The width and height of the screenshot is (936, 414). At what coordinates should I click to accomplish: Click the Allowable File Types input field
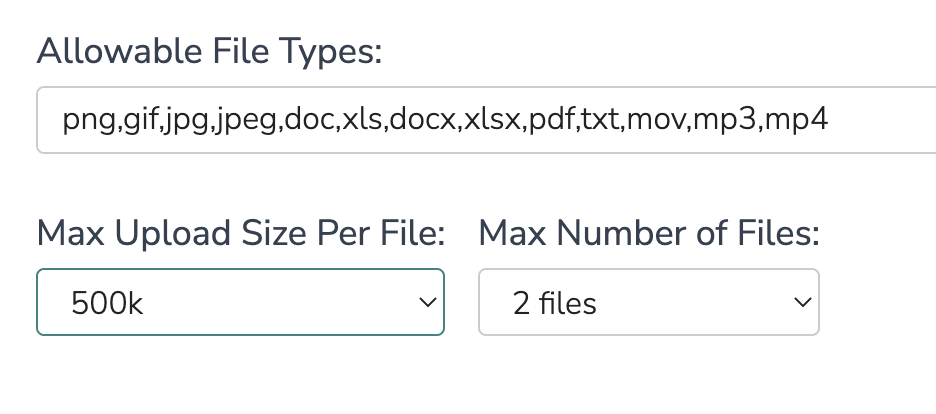pos(487,120)
